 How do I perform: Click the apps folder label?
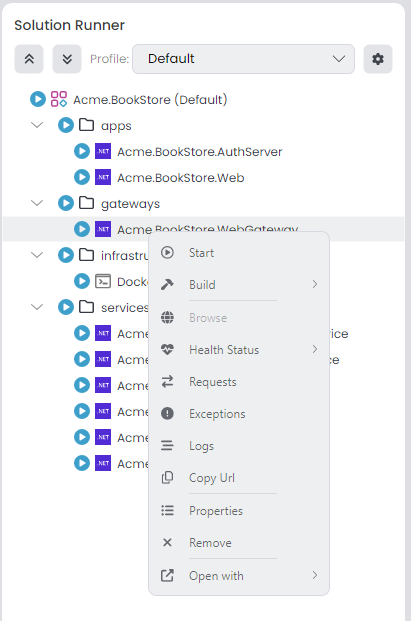[x=116, y=126]
